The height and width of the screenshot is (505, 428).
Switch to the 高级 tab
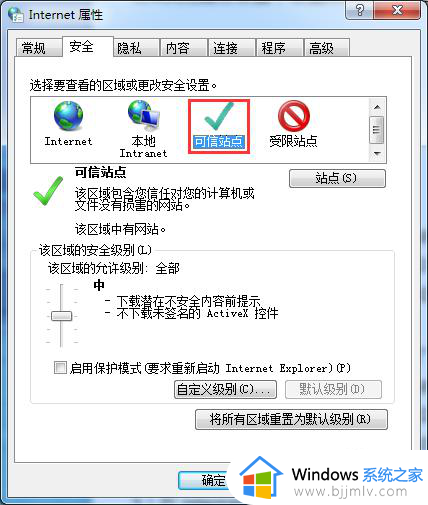(321, 48)
